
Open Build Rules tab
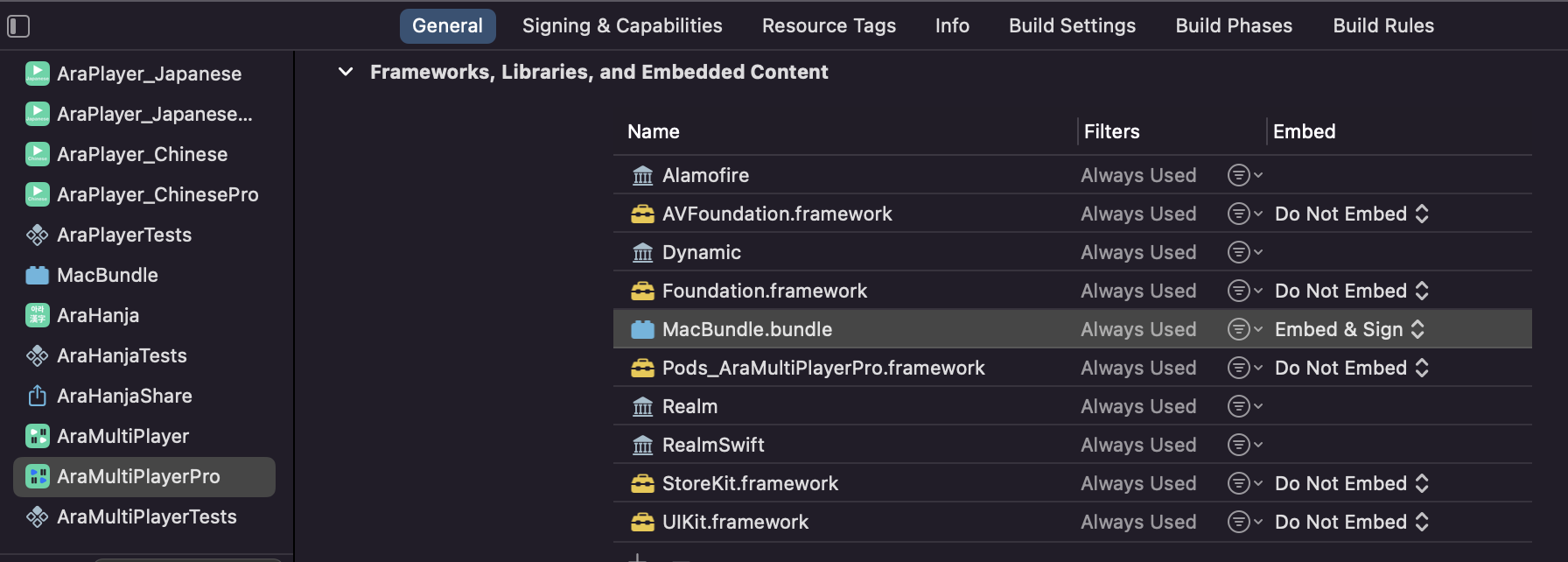tap(1383, 26)
